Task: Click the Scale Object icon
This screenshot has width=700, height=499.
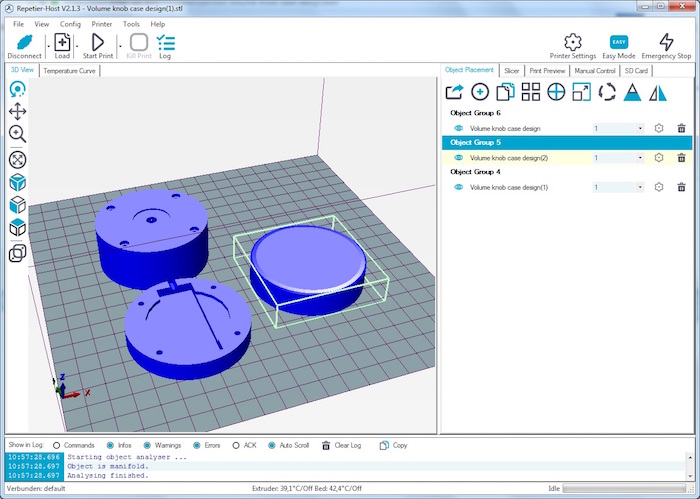Action: point(582,92)
